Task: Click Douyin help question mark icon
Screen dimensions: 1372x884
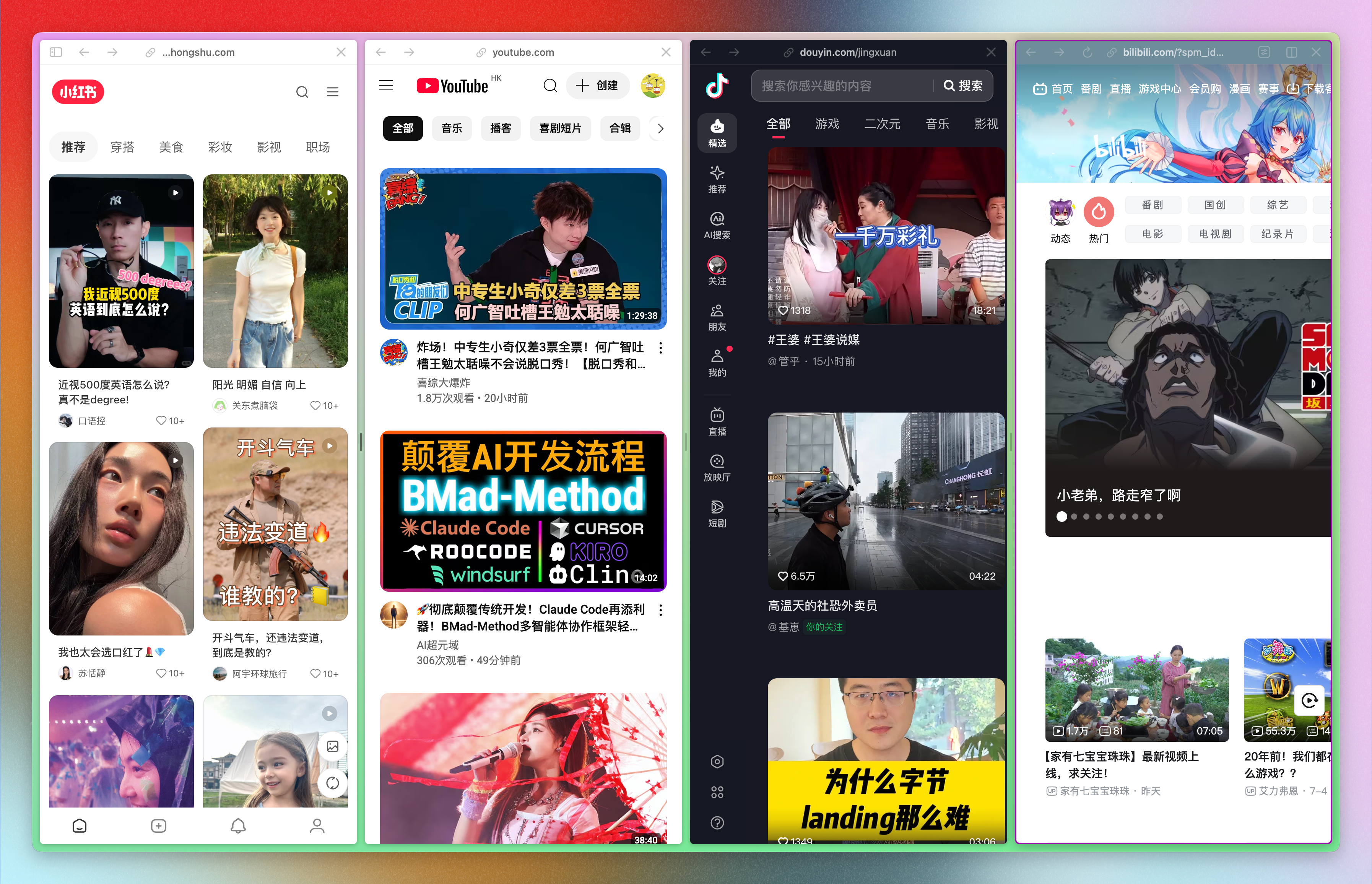Action: [x=717, y=822]
